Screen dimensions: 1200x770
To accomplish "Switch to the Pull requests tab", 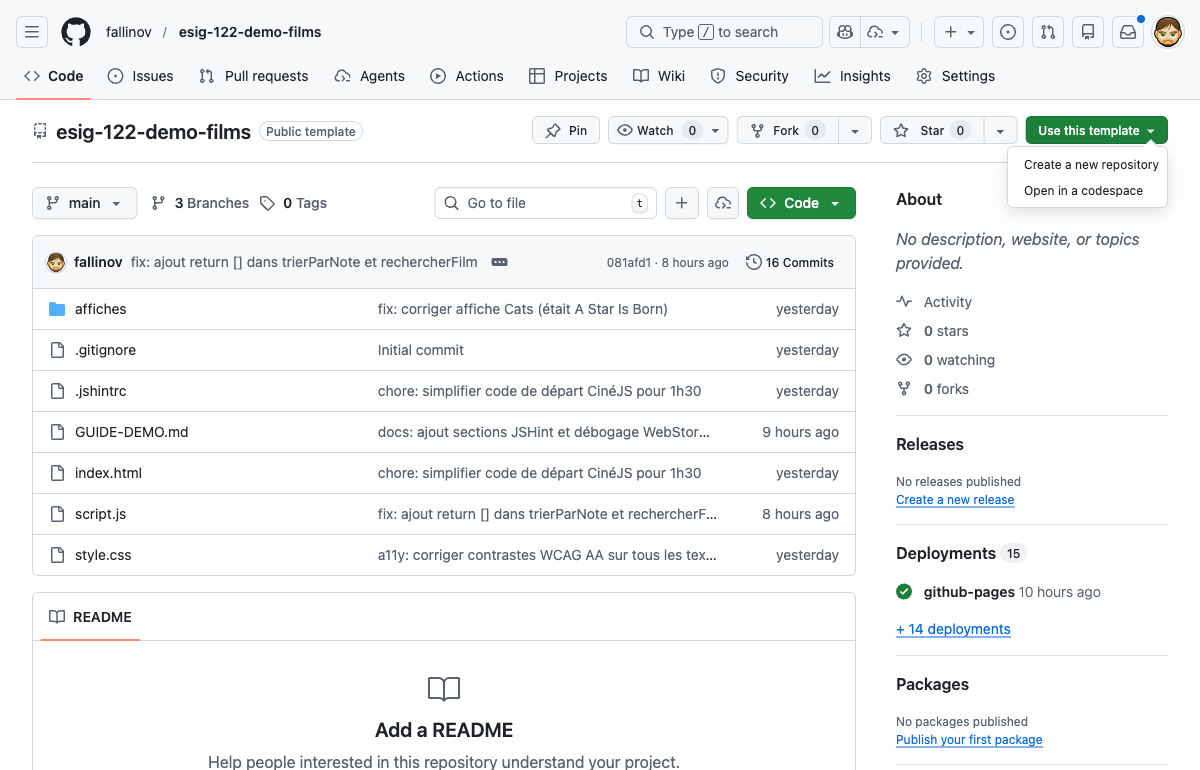I will [x=253, y=76].
